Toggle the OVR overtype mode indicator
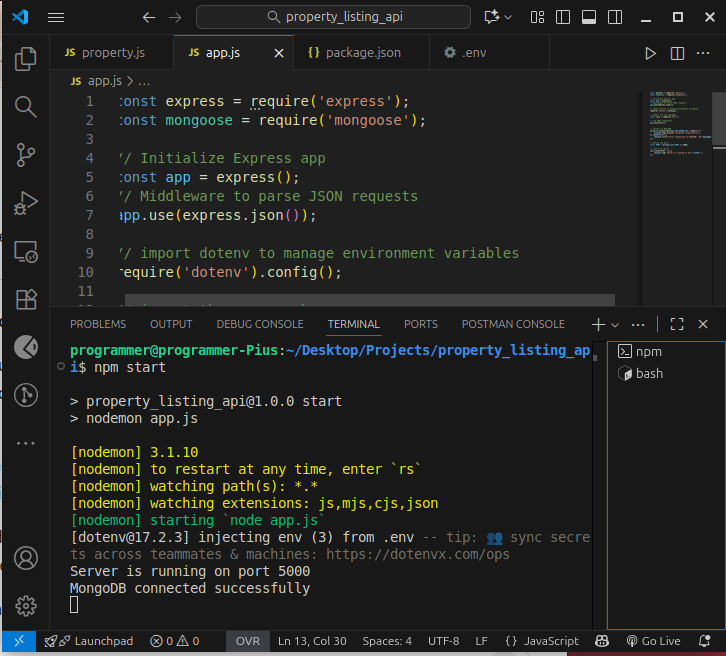The width and height of the screenshot is (726, 656). (x=247, y=641)
